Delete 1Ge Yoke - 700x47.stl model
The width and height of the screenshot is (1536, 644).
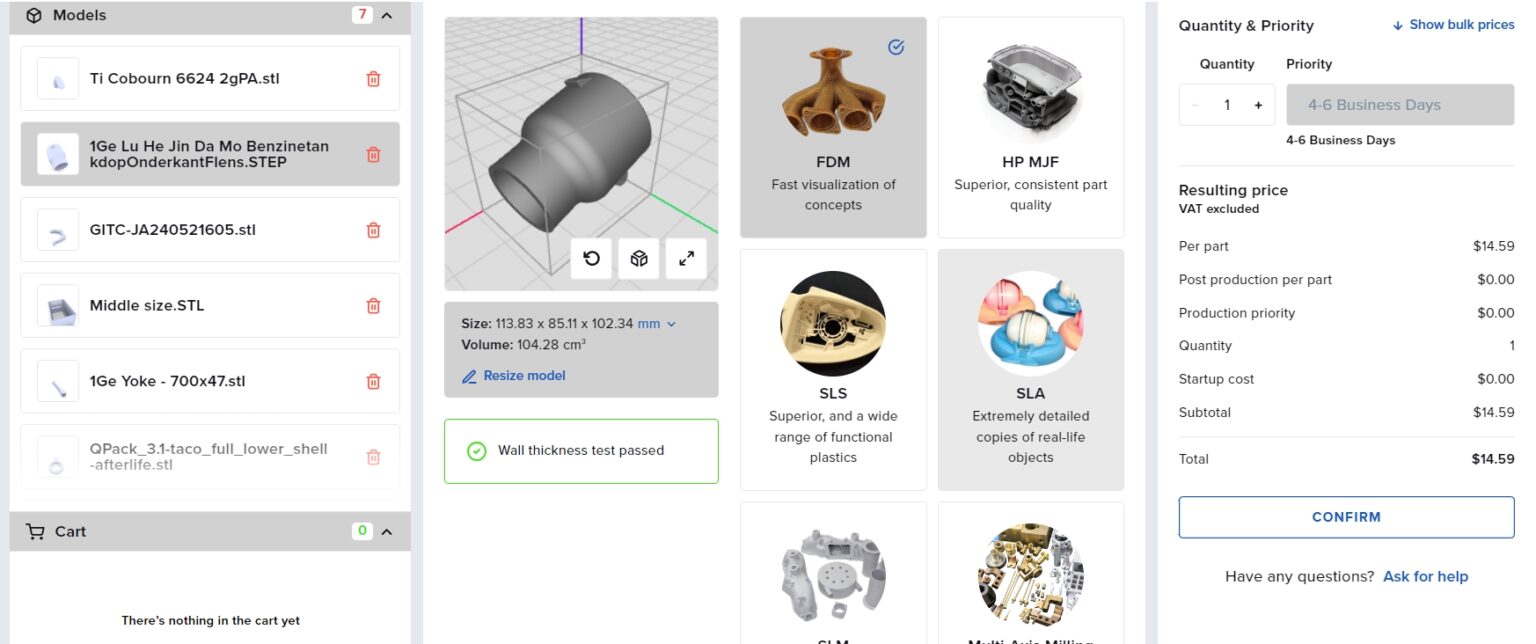point(373,381)
